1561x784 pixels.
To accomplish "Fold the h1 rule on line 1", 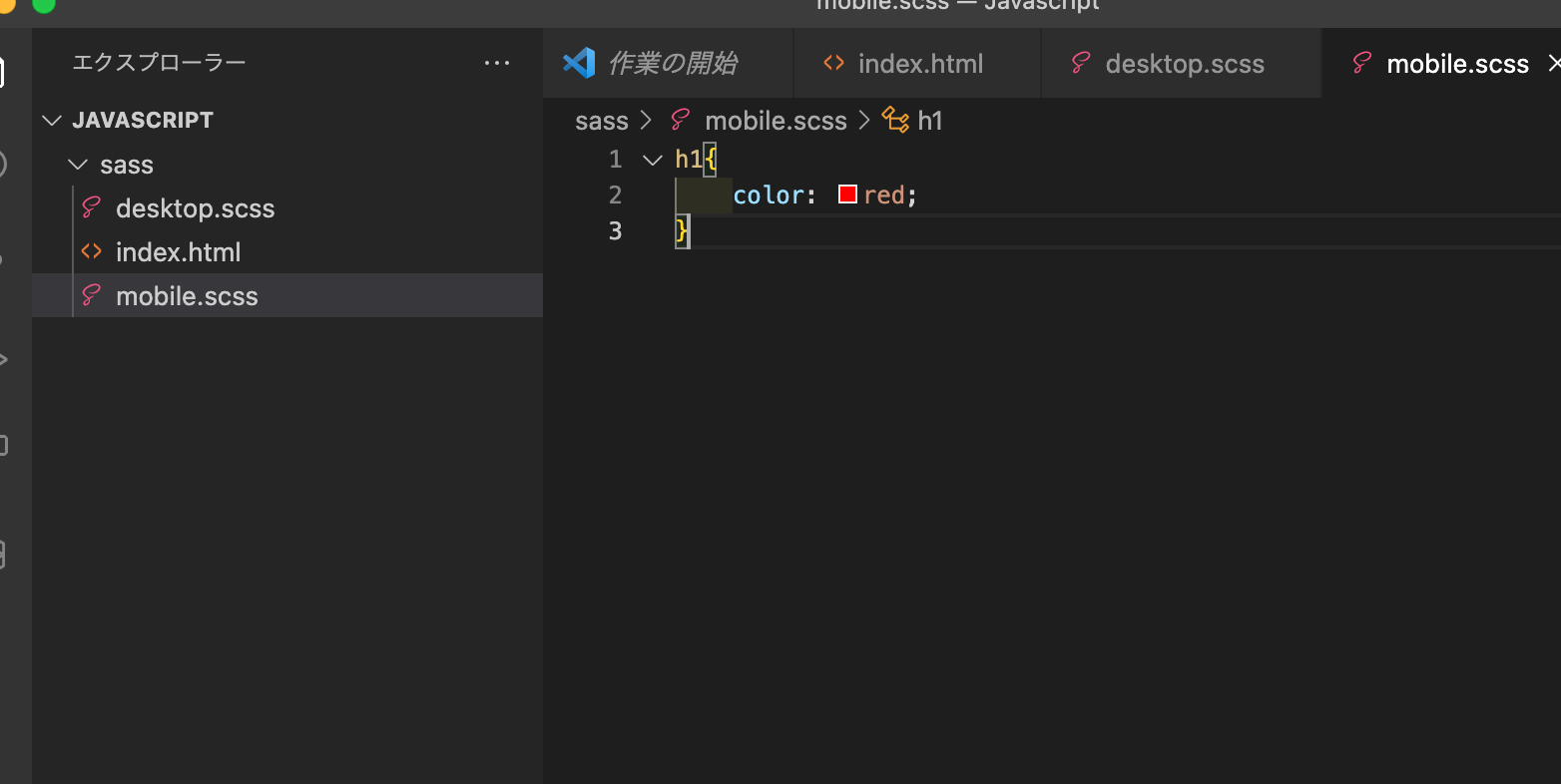I will 653,160.
